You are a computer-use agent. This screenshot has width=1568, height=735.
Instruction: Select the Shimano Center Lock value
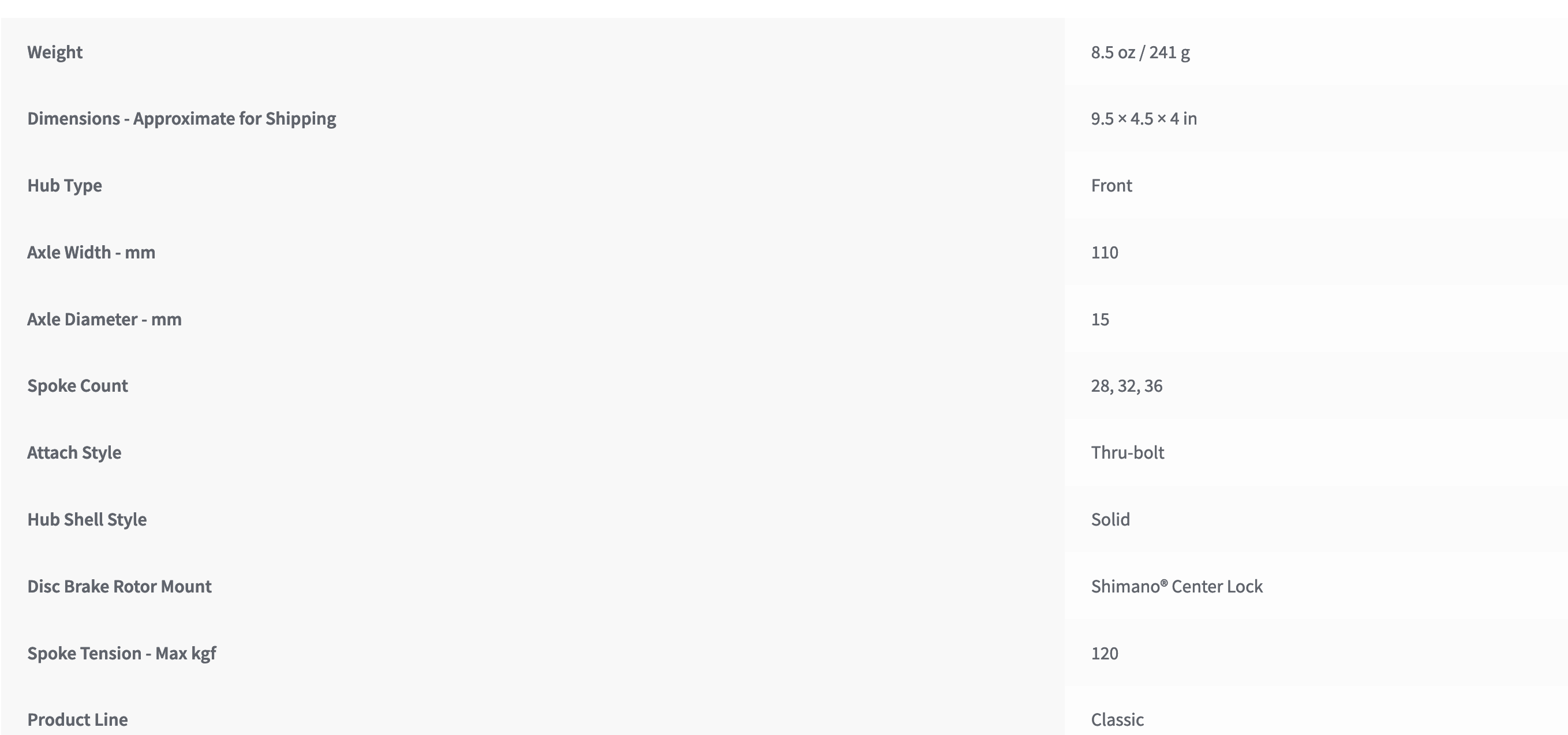(1177, 587)
